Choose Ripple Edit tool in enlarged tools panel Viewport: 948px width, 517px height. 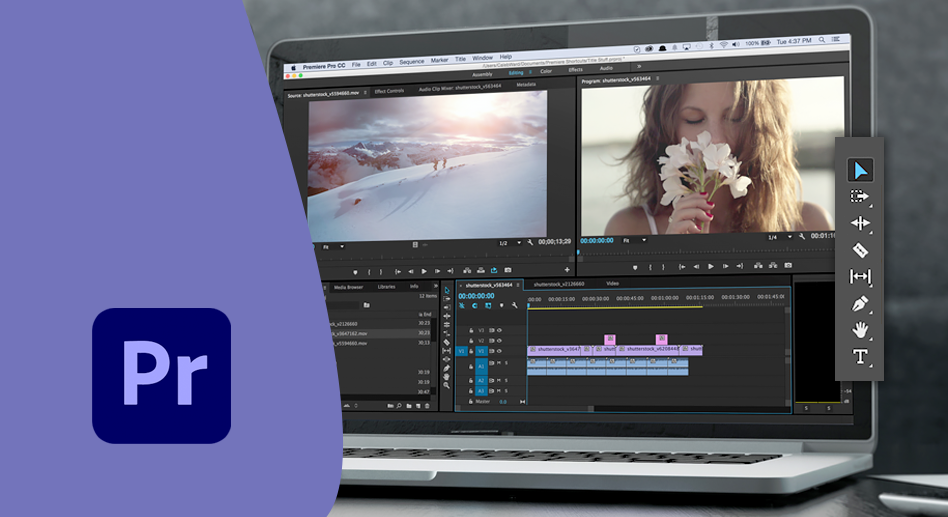pos(860,223)
